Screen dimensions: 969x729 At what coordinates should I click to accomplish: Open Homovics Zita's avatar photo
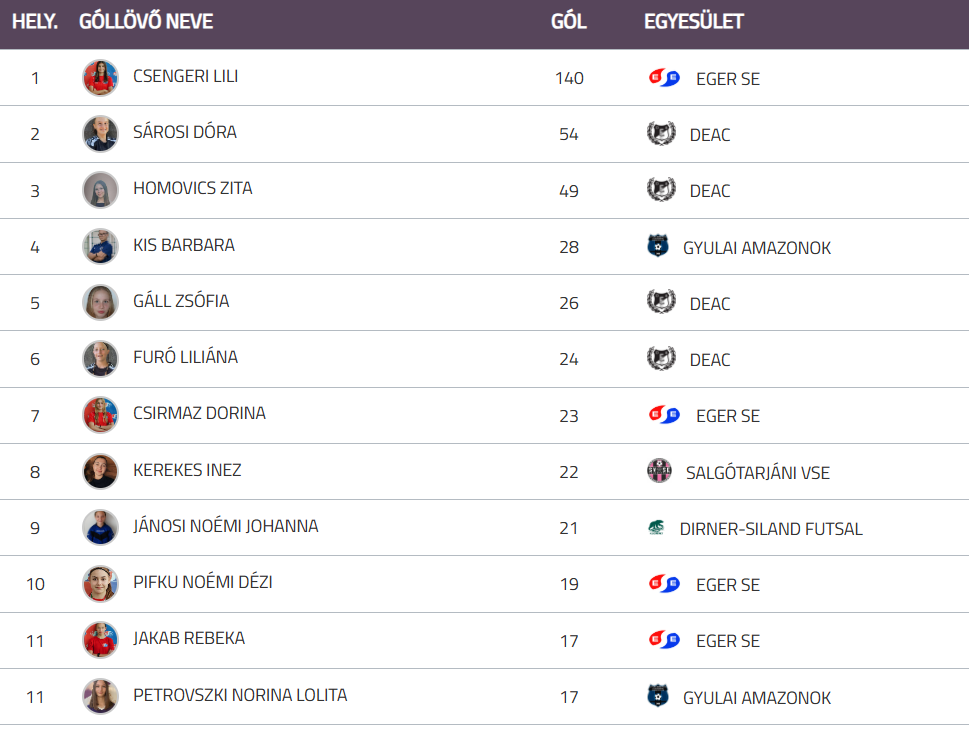click(x=100, y=190)
